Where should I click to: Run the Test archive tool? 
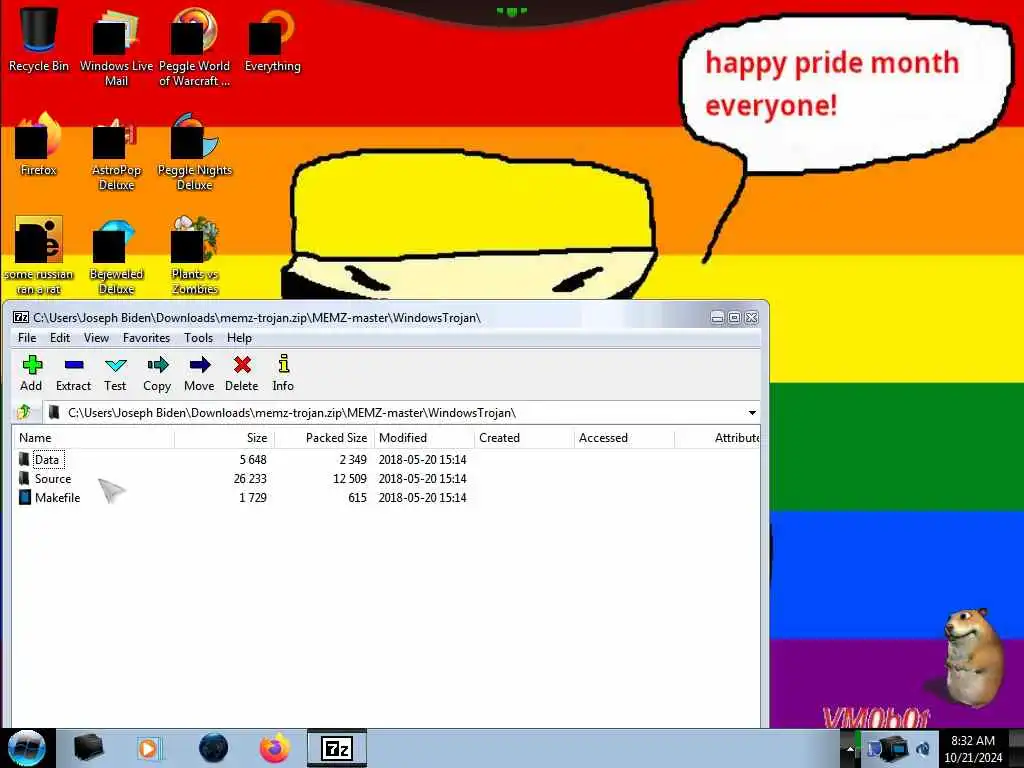tap(116, 374)
